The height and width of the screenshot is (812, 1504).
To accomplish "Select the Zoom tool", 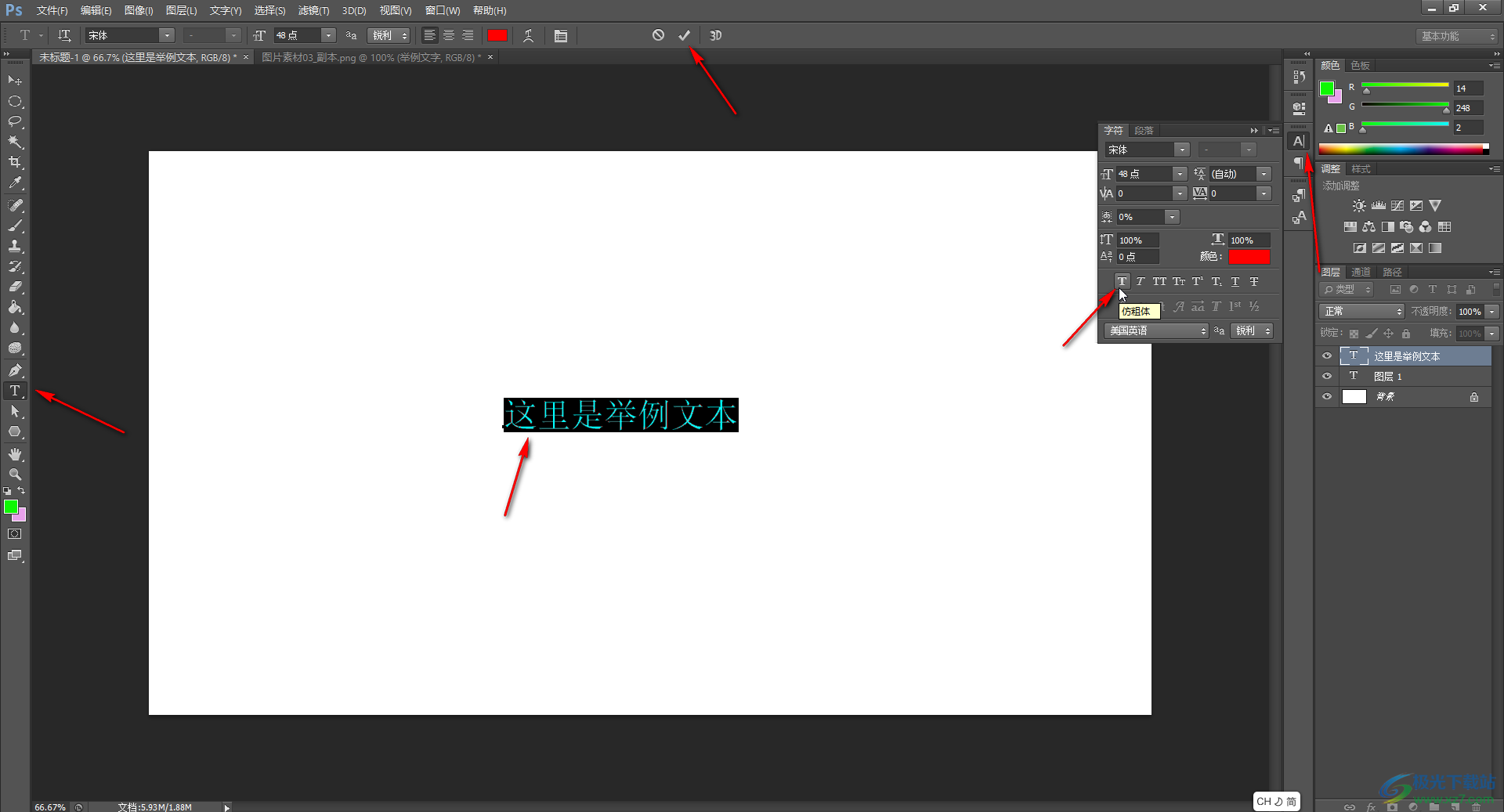I will [x=15, y=475].
